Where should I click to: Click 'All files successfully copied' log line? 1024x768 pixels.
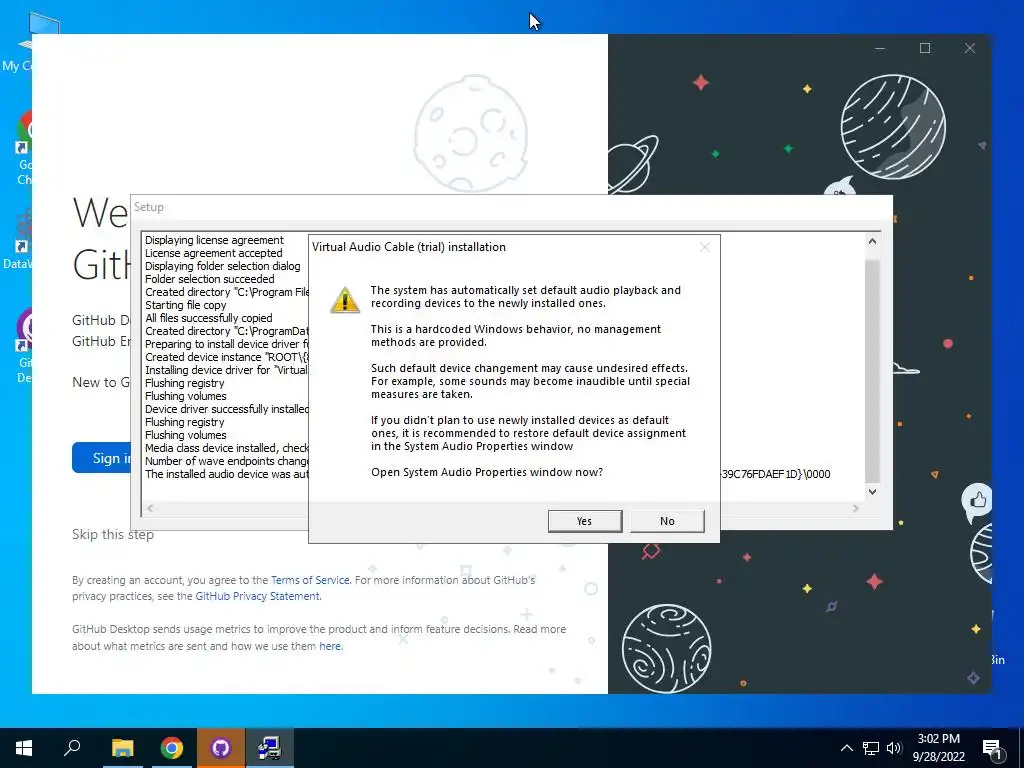click(208, 318)
